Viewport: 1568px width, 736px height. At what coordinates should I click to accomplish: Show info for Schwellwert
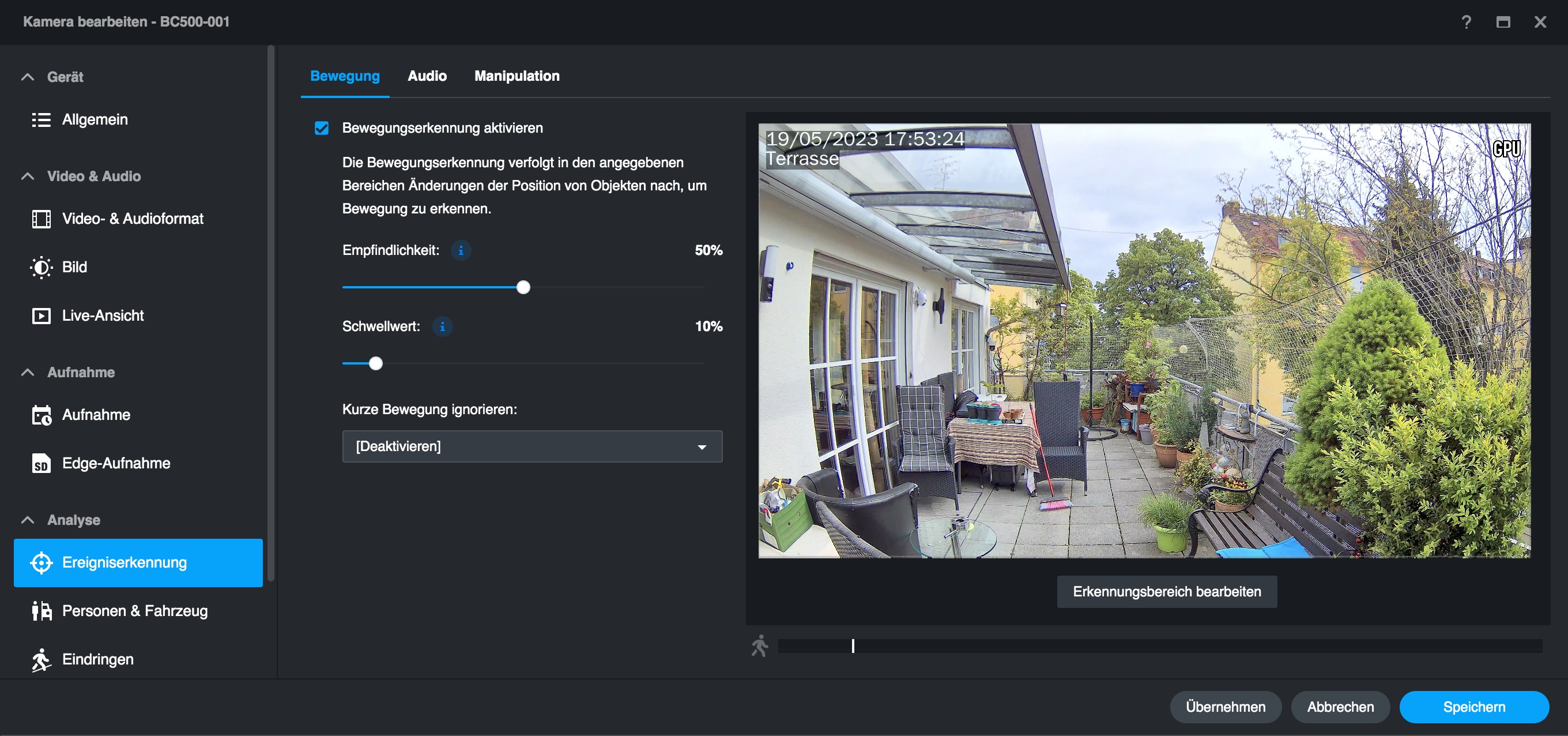(x=443, y=326)
